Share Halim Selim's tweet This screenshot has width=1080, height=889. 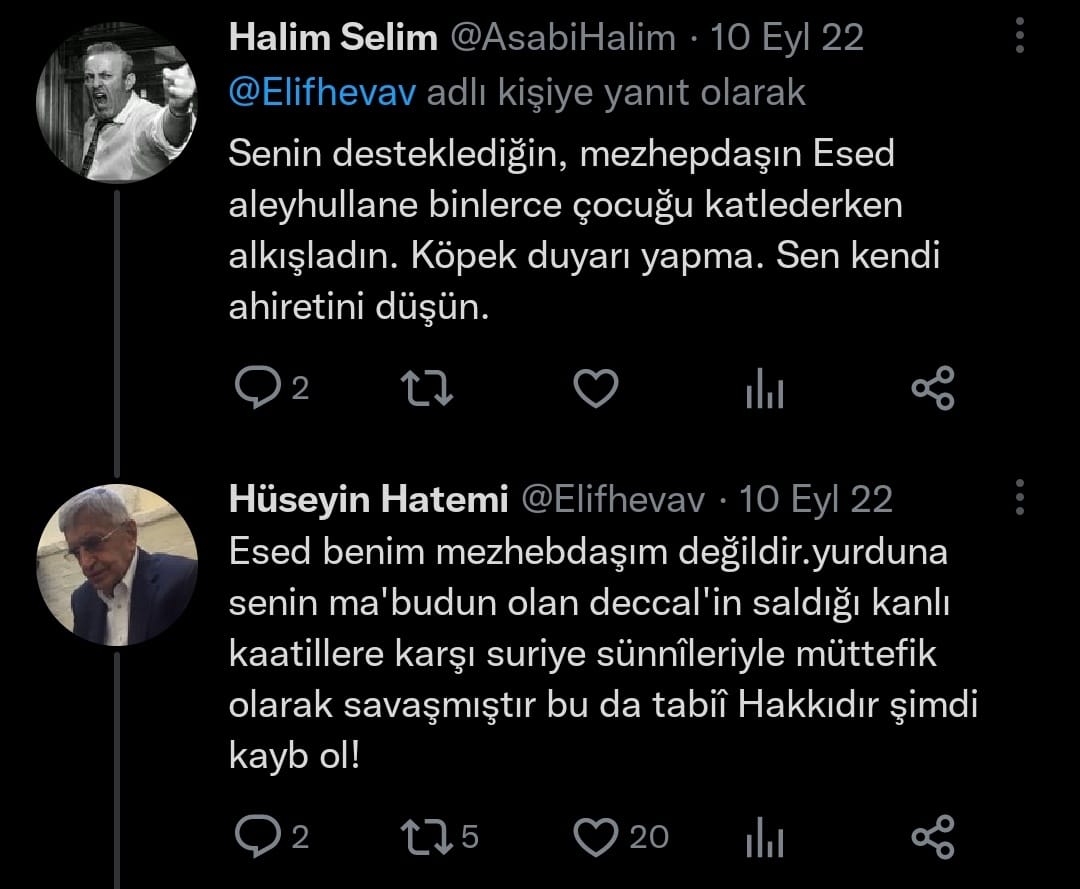point(933,389)
